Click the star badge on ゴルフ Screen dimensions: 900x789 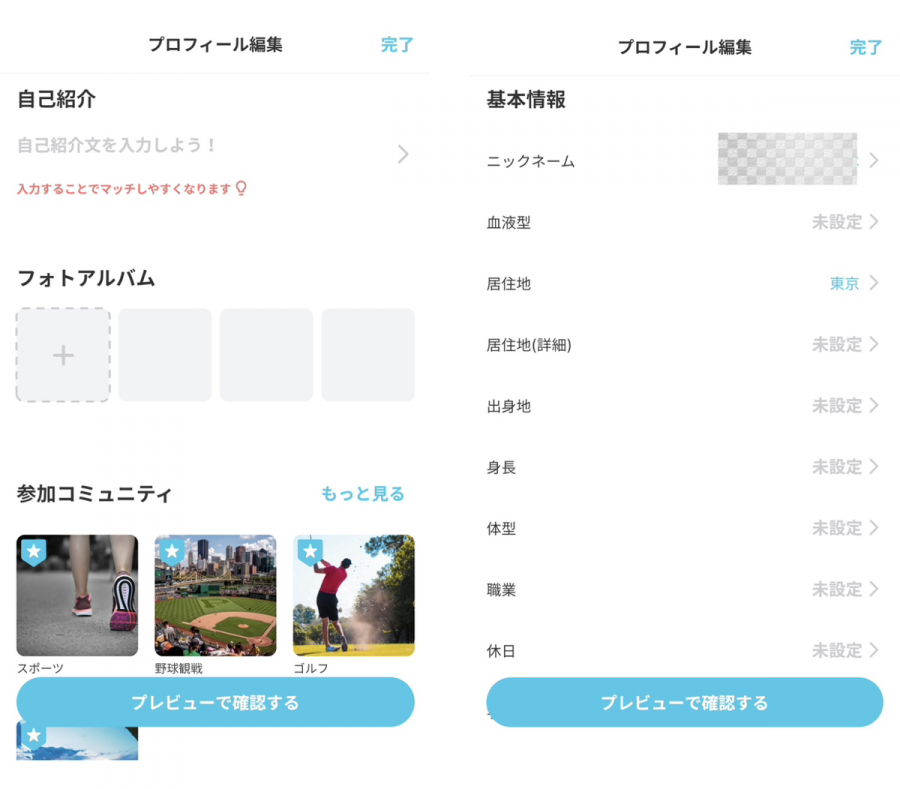(x=311, y=552)
